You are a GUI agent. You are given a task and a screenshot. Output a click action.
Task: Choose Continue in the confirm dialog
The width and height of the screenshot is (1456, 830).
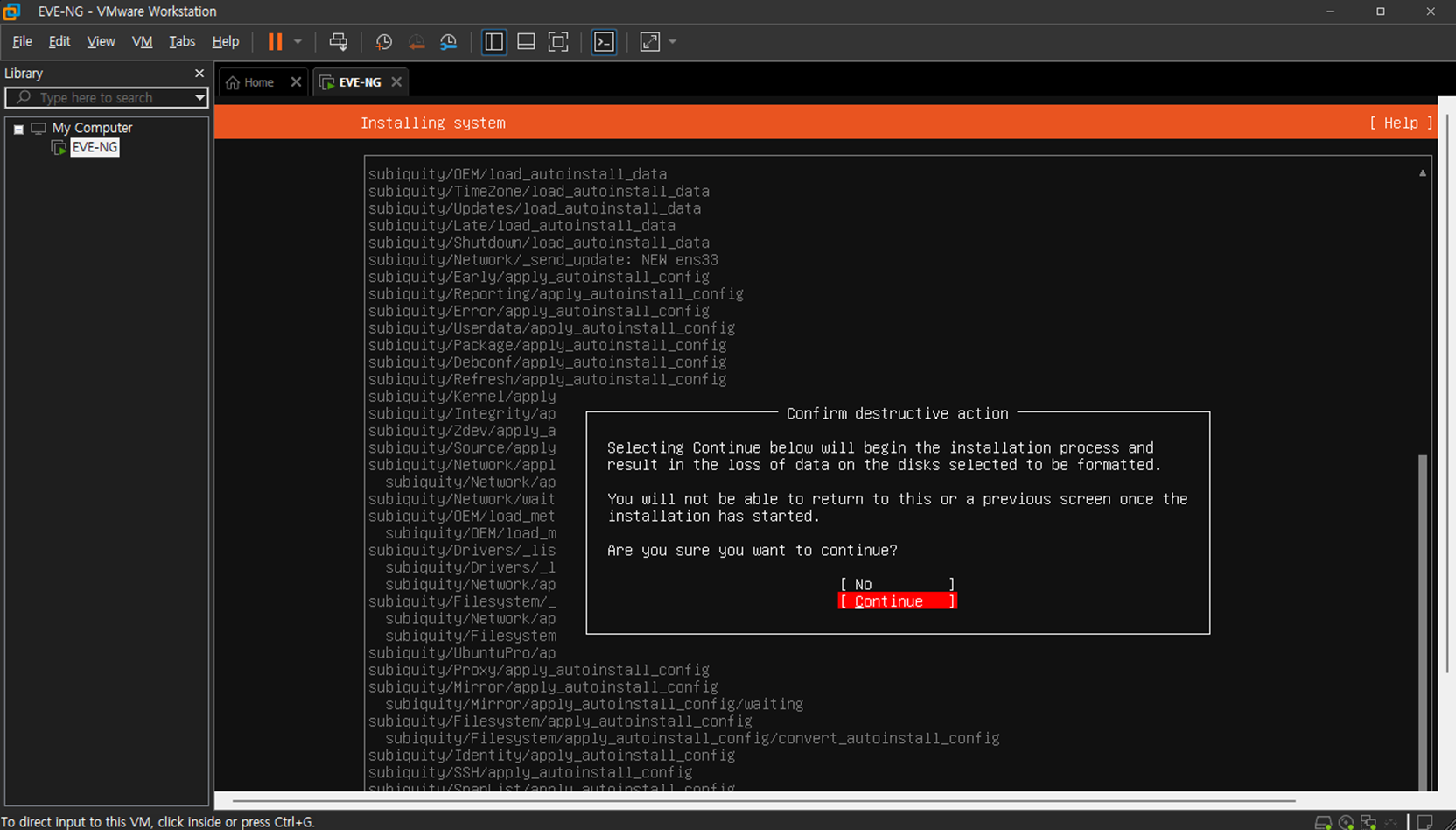pyautogui.click(x=897, y=601)
